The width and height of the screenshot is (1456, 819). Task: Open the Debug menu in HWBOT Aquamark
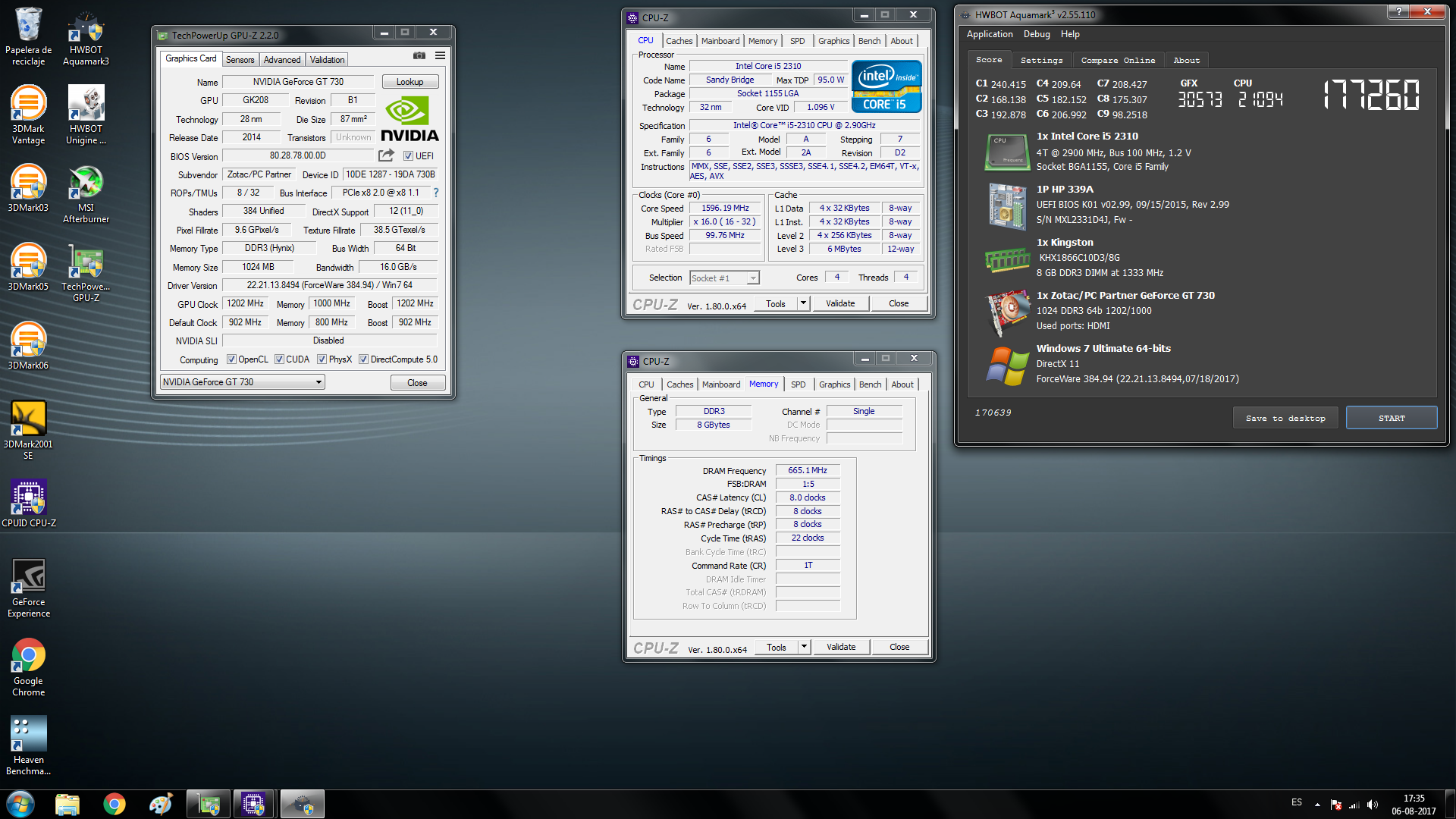[1037, 34]
